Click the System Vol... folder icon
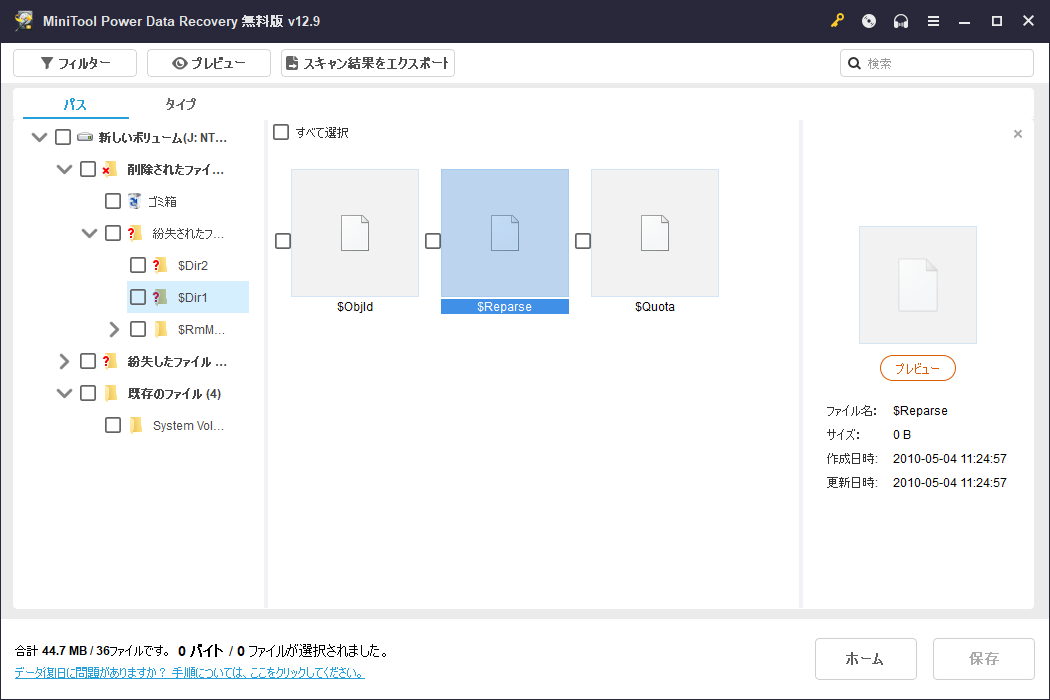Image resolution: width=1050 pixels, height=700 pixels. coord(136,425)
